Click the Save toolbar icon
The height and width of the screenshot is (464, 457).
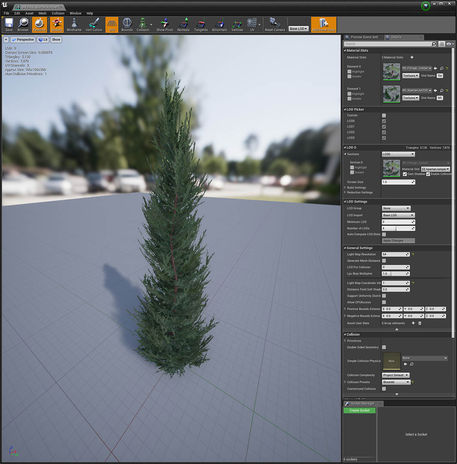[x=9, y=24]
